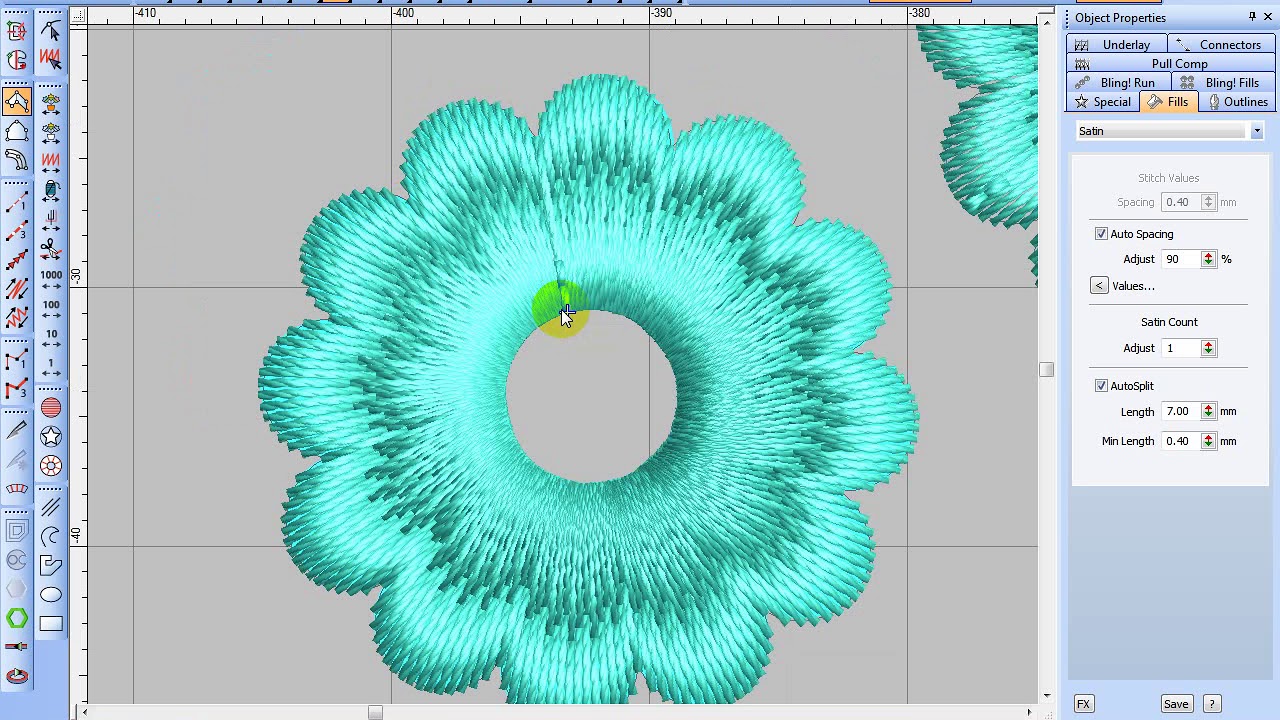
Task: Choose the curved column input tool
Action: [x=17, y=160]
